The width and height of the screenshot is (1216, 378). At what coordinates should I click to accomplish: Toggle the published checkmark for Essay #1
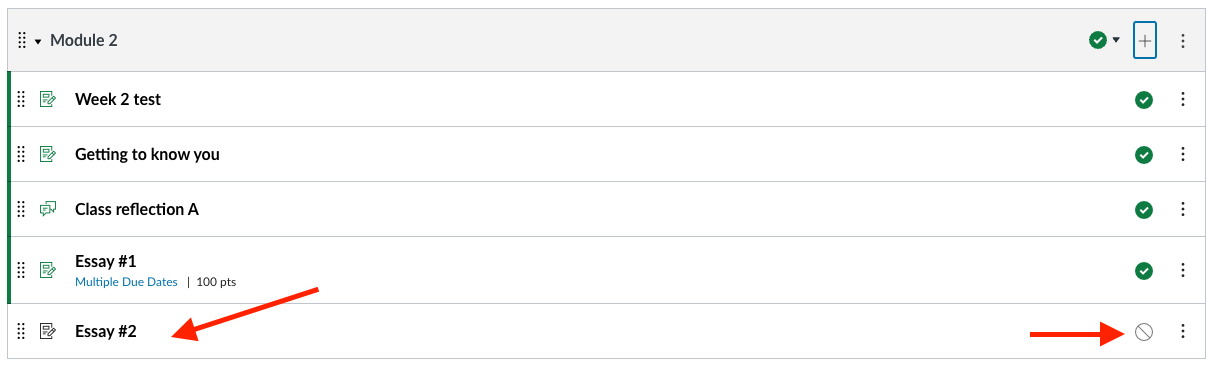pos(1144,271)
